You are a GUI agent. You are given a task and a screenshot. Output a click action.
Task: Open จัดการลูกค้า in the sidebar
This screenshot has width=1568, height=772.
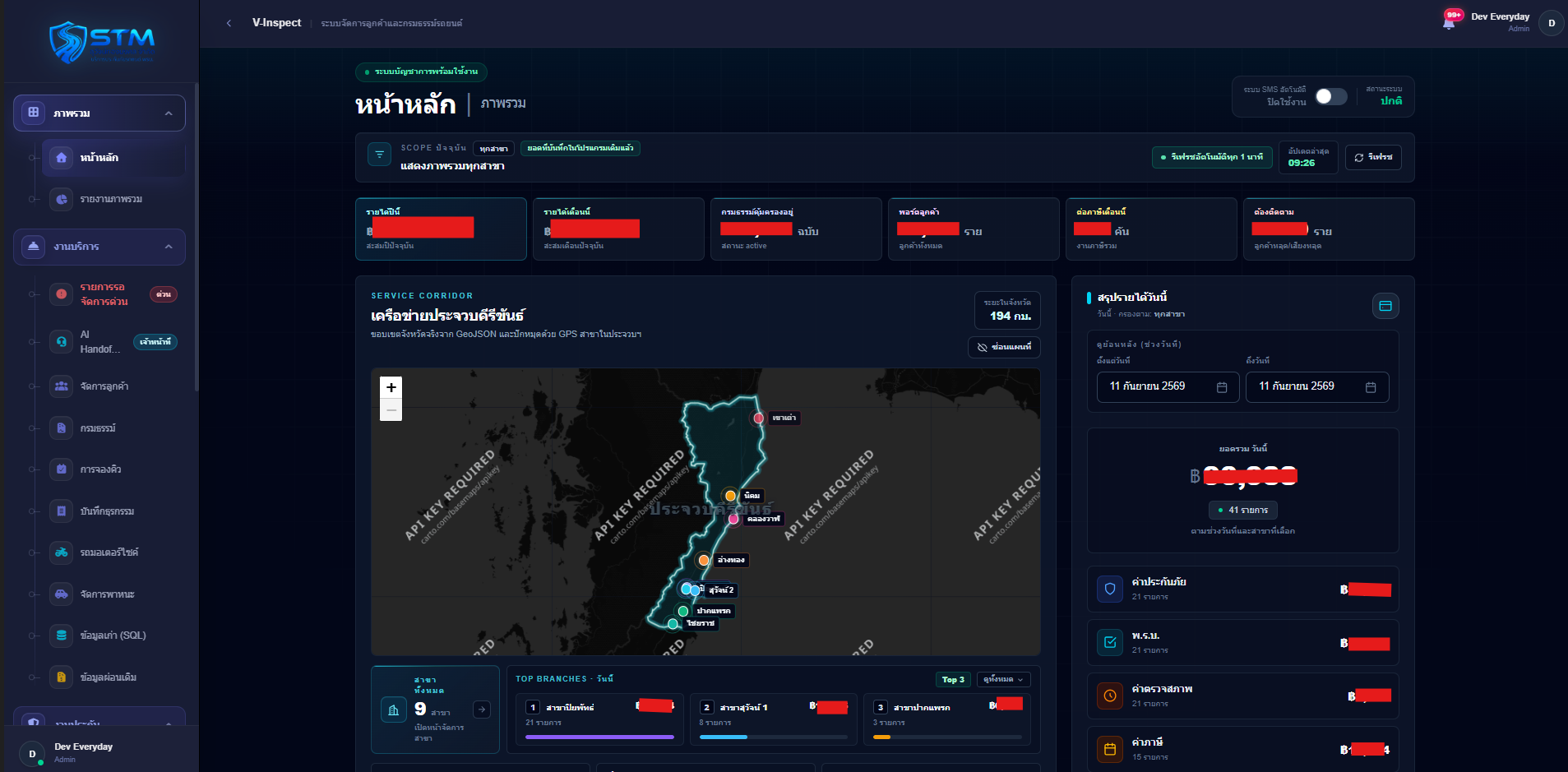click(113, 386)
